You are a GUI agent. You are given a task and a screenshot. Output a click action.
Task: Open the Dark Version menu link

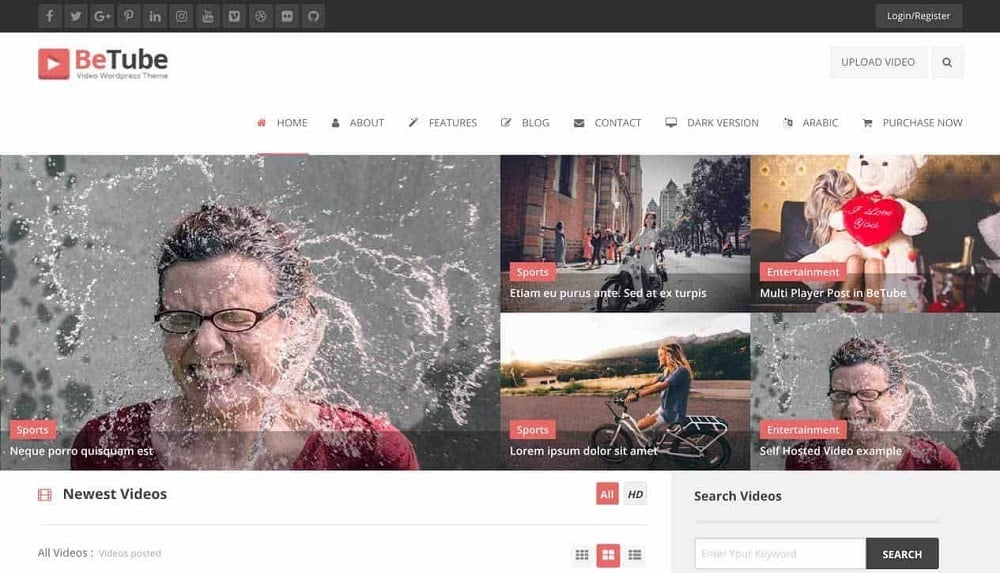point(712,123)
